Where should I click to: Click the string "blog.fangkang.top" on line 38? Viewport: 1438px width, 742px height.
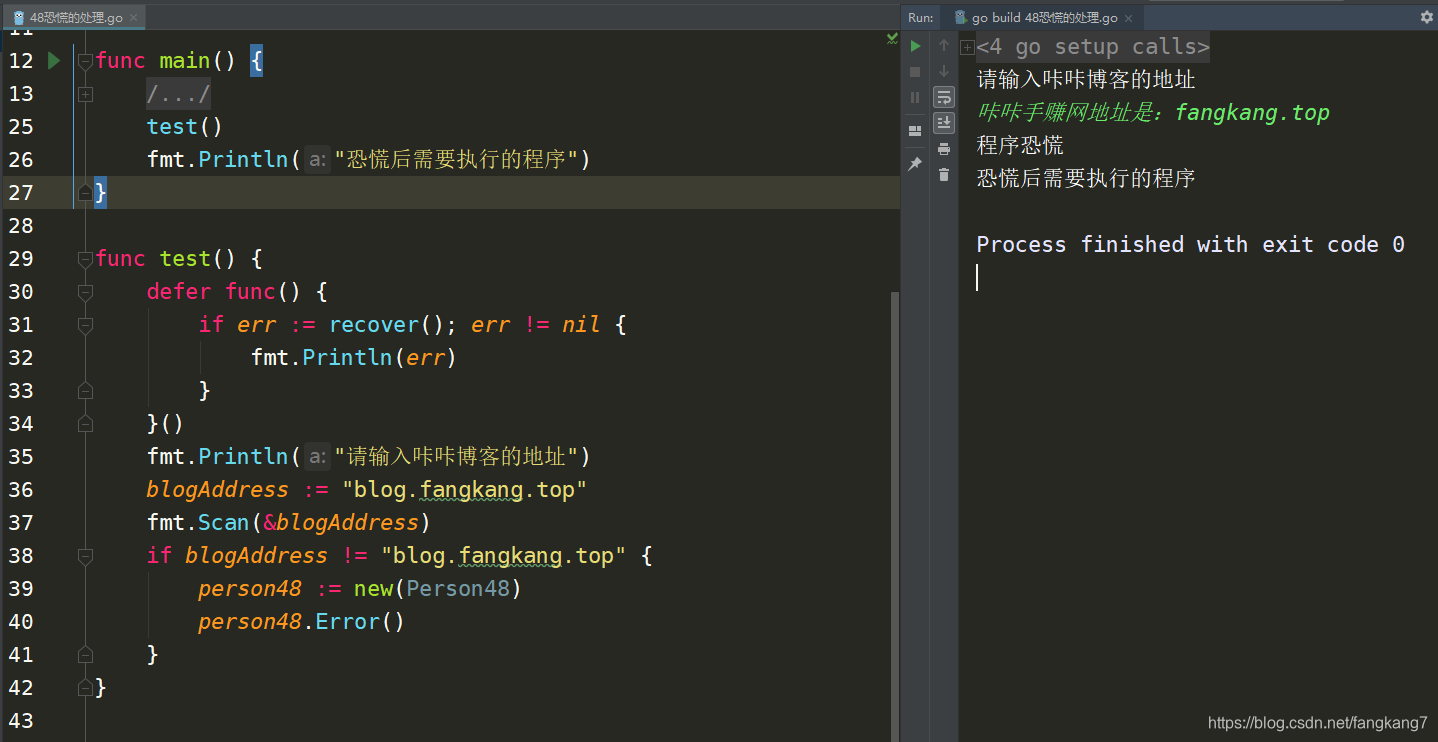tap(503, 556)
